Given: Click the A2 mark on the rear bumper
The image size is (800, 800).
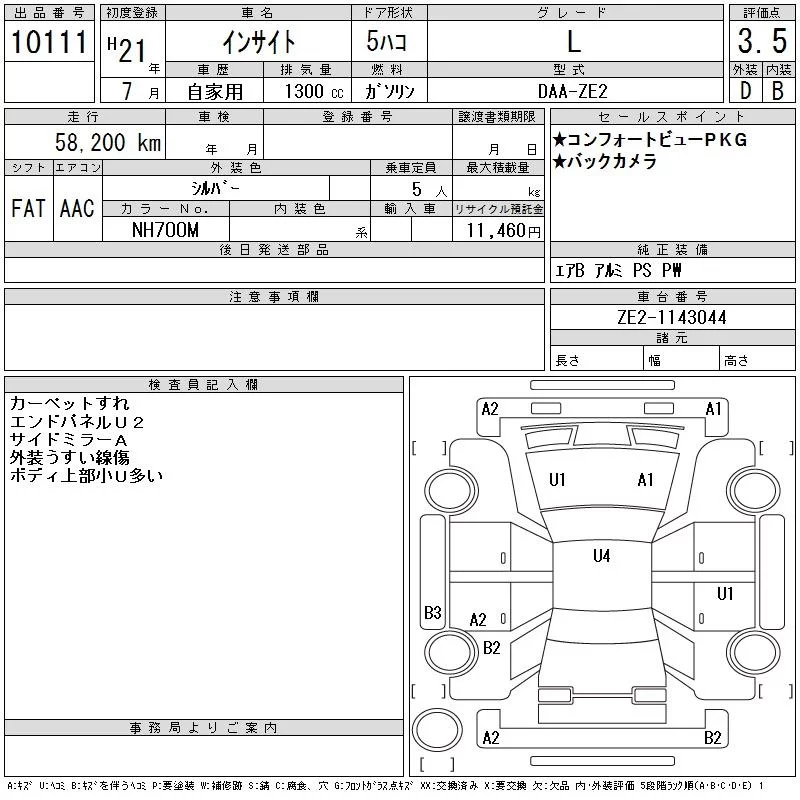Looking at the screenshot, I should tap(491, 738).
